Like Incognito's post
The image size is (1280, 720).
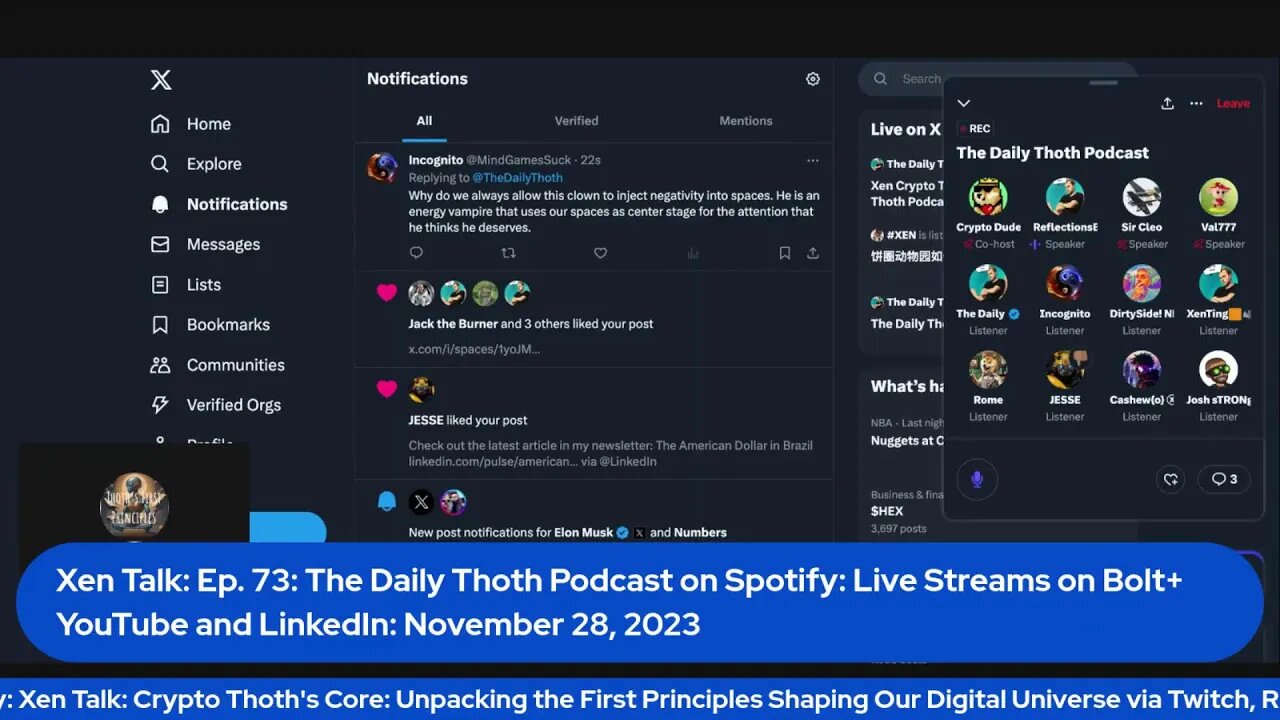(600, 253)
